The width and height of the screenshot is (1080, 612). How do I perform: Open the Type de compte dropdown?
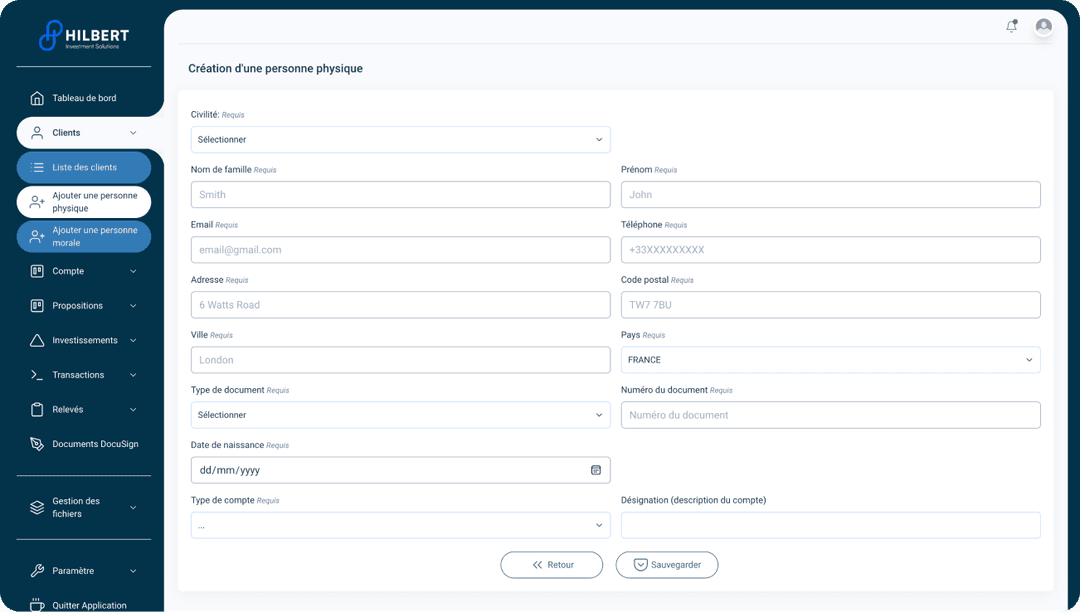[400, 525]
